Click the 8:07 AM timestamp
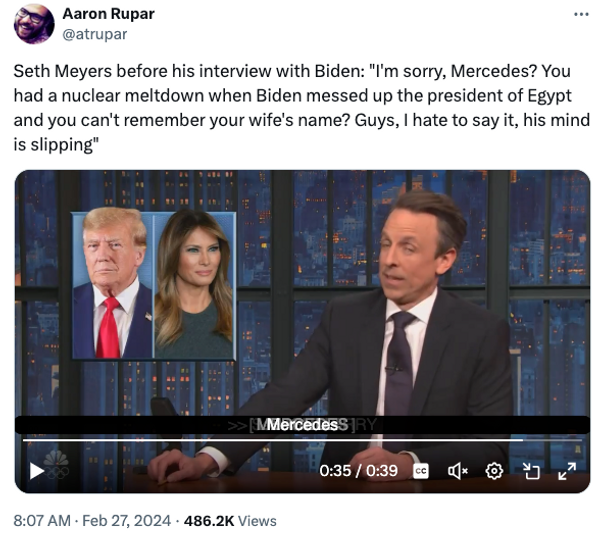 point(42,521)
